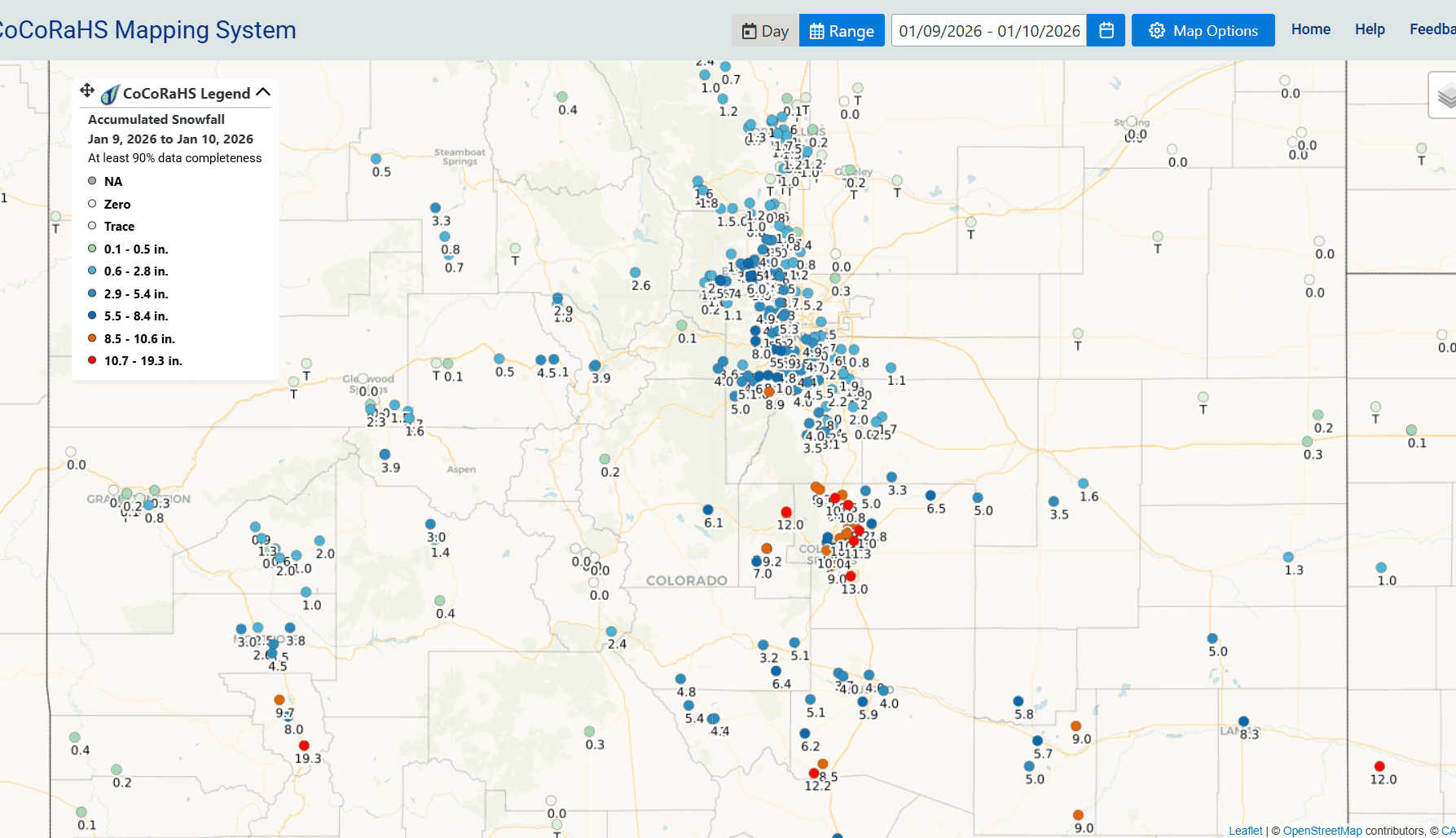Switch to Range view mode

[x=842, y=31]
